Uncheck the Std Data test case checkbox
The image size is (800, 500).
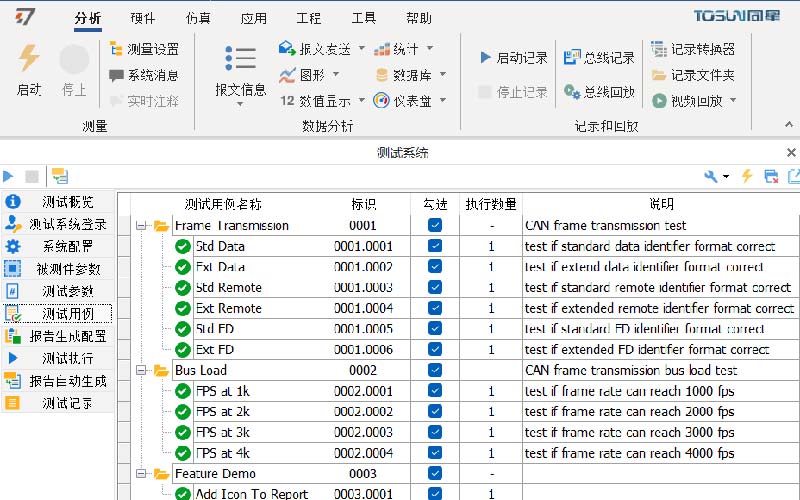click(x=435, y=246)
